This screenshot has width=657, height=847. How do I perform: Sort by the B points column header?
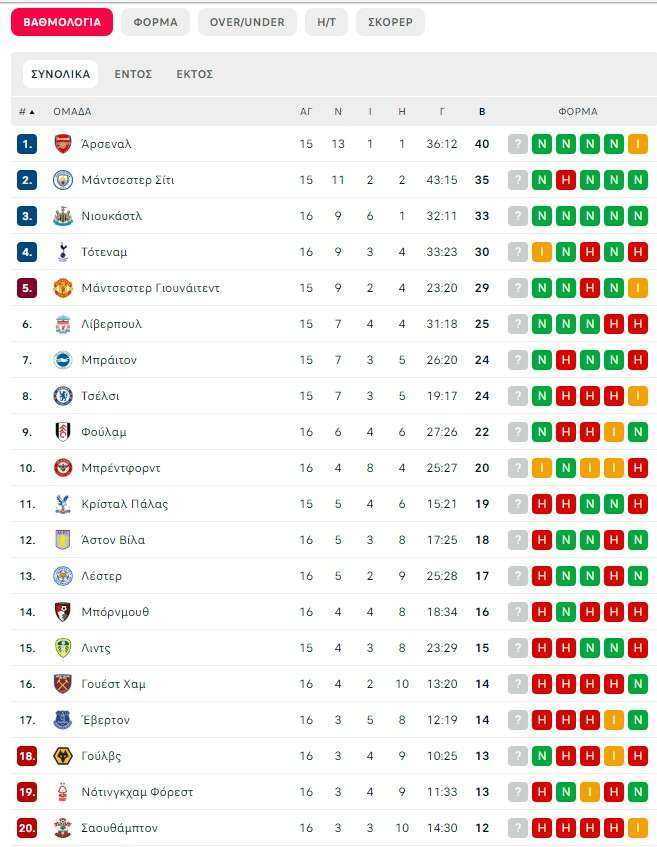coord(482,112)
